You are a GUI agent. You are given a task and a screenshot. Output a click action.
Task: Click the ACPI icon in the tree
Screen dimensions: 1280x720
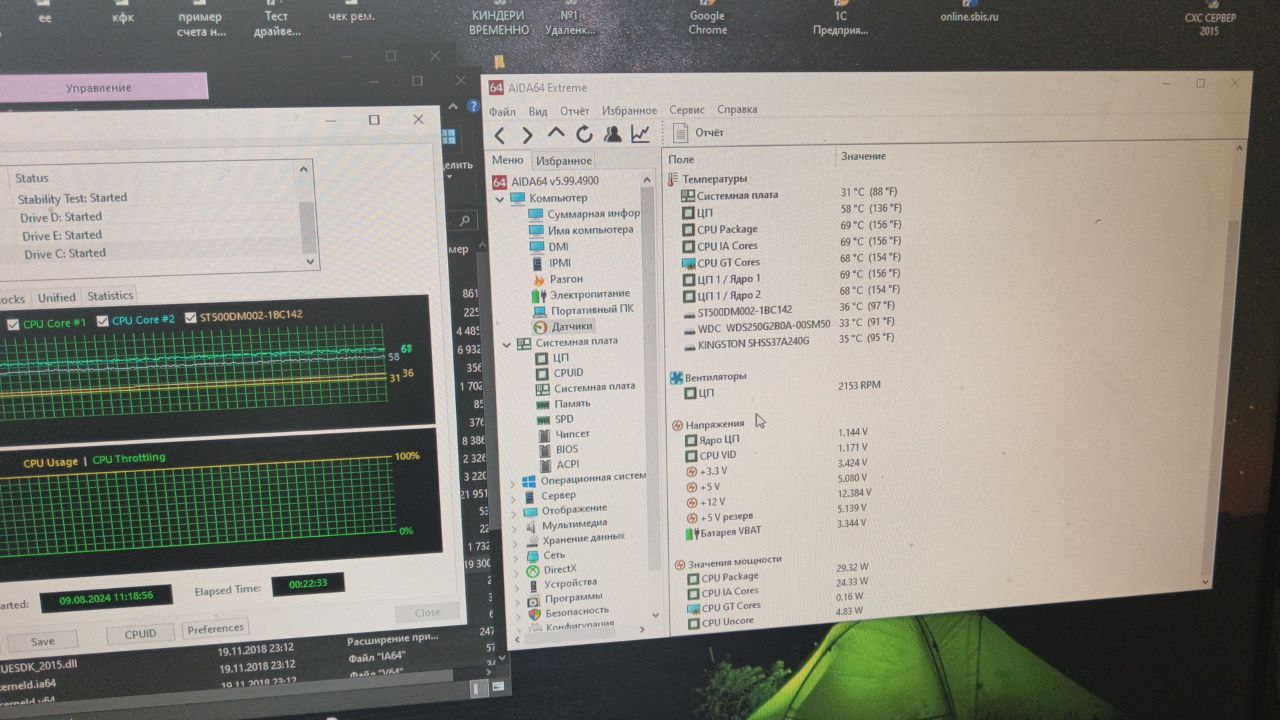[545, 465]
